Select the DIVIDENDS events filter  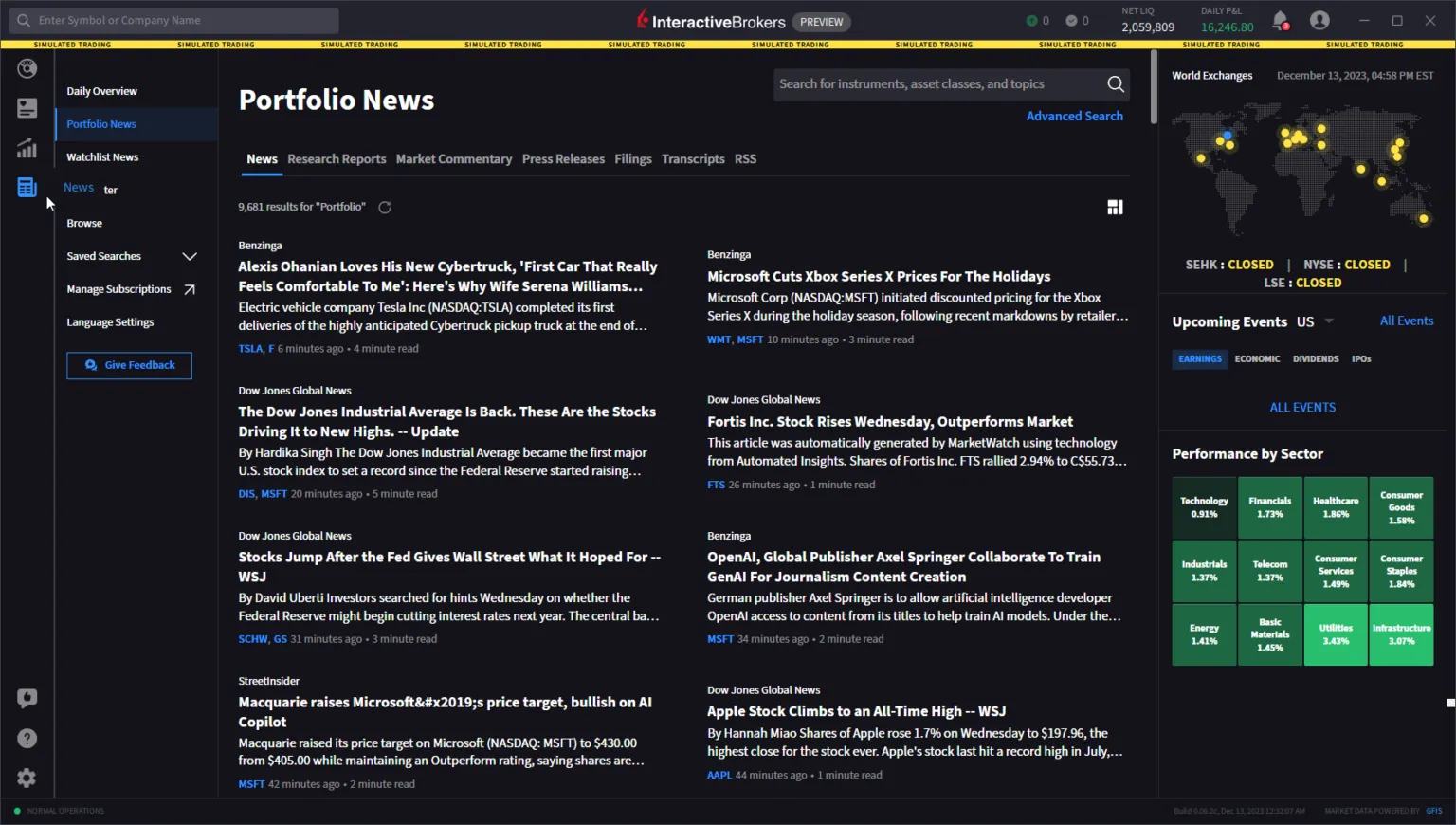click(x=1316, y=358)
